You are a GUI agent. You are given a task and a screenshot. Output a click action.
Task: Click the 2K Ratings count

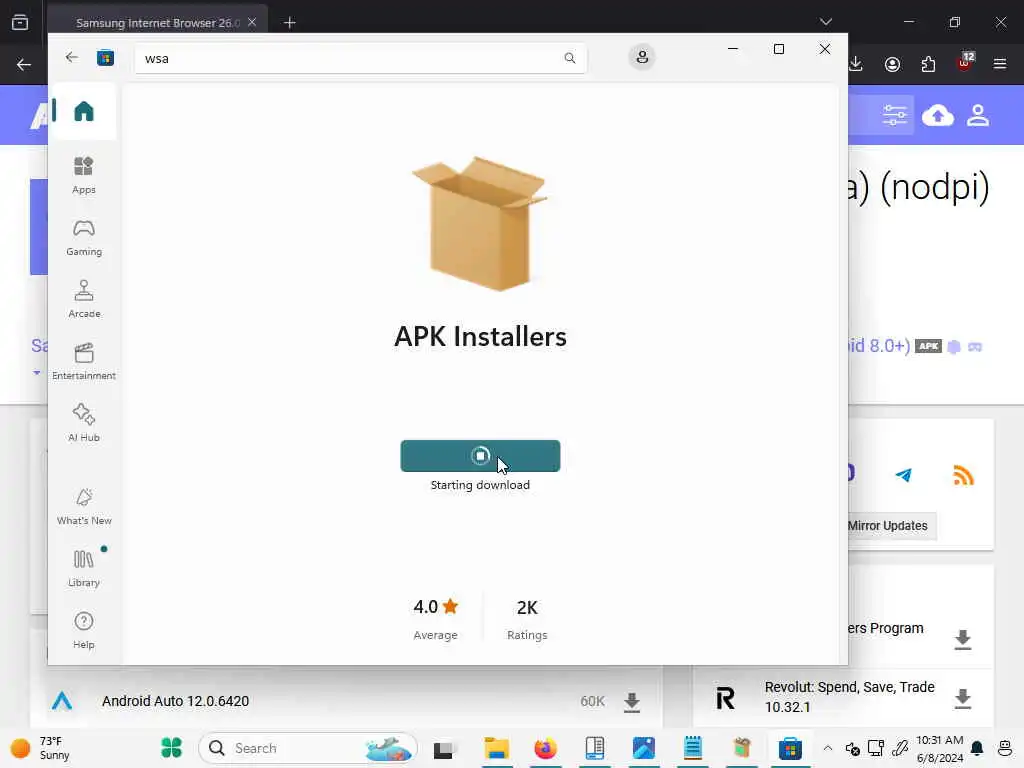point(527,618)
